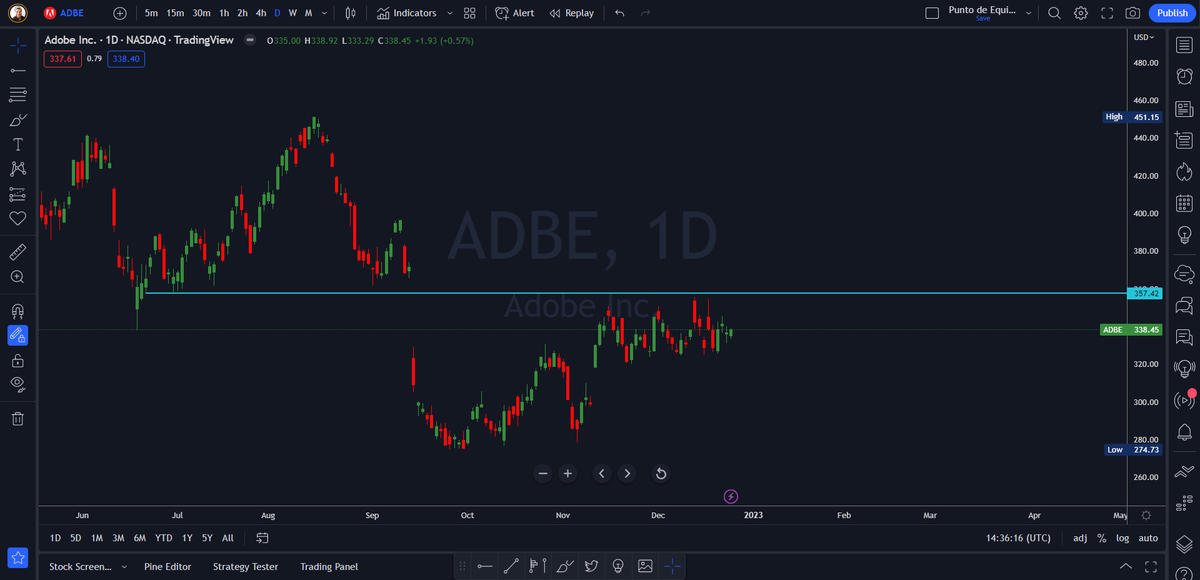This screenshot has width=1200, height=580.
Task: Open chart settings gear in top bar
Action: (1081, 13)
